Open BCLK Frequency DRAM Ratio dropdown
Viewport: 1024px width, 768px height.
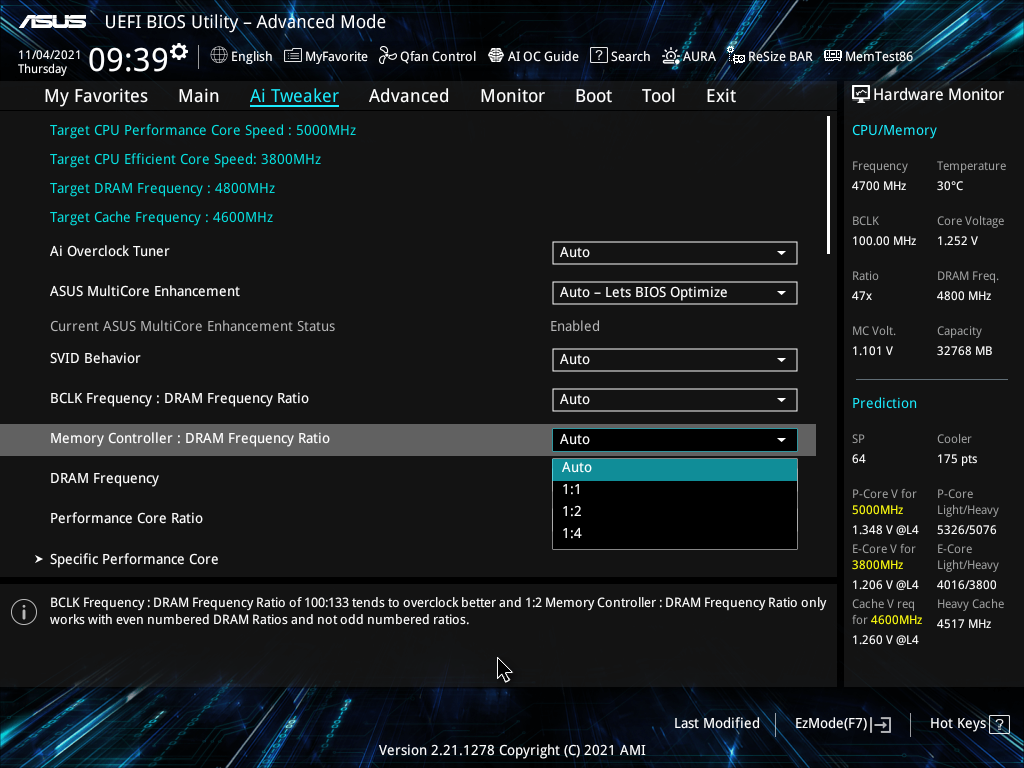tap(675, 400)
